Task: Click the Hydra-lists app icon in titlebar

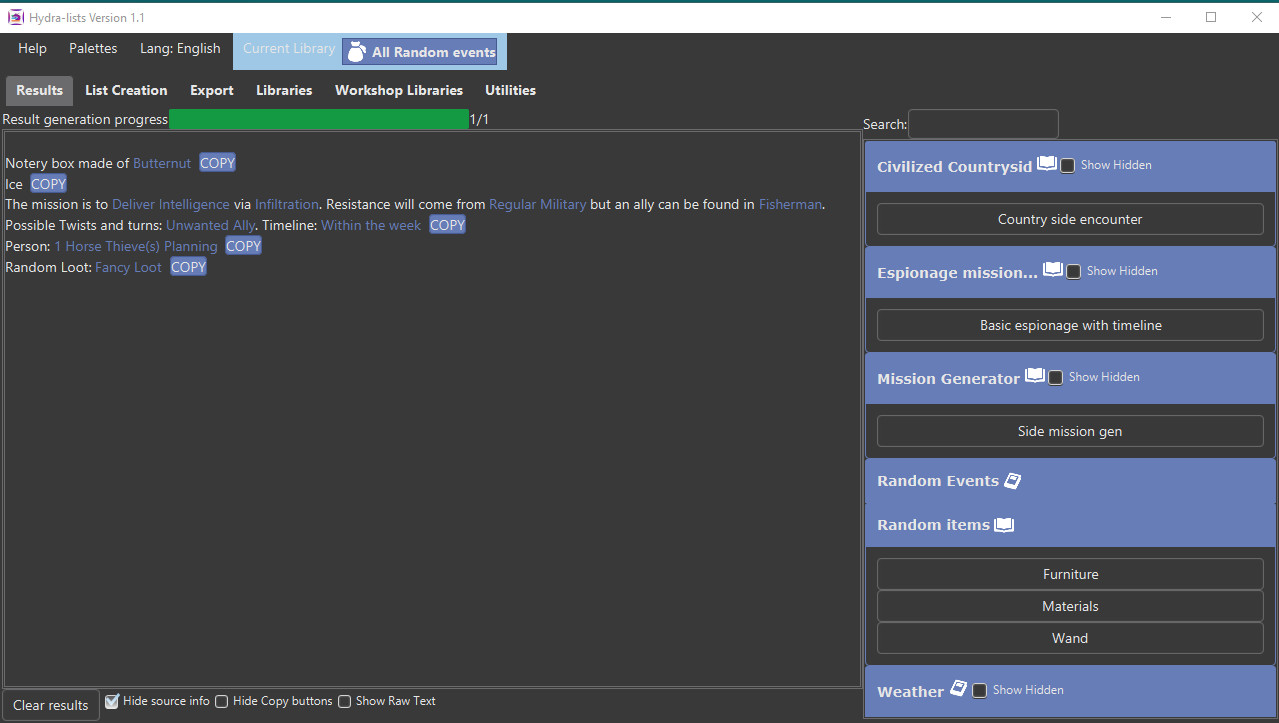Action: (x=15, y=17)
